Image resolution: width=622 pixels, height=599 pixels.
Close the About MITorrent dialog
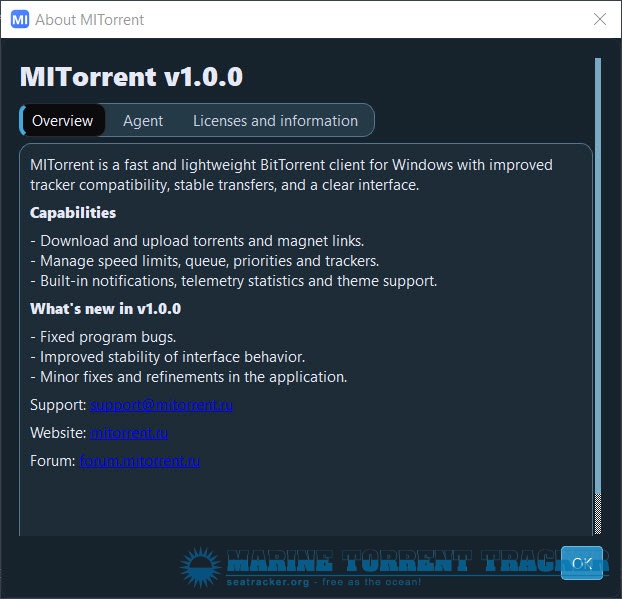(x=599, y=19)
